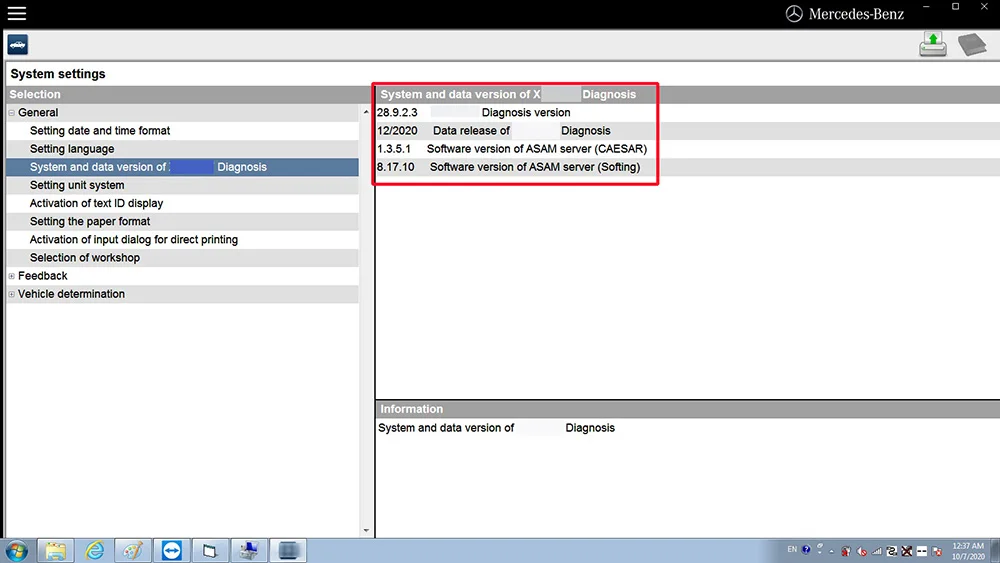Select Setting date and time format
This screenshot has width=1000, height=563.
[182, 131]
